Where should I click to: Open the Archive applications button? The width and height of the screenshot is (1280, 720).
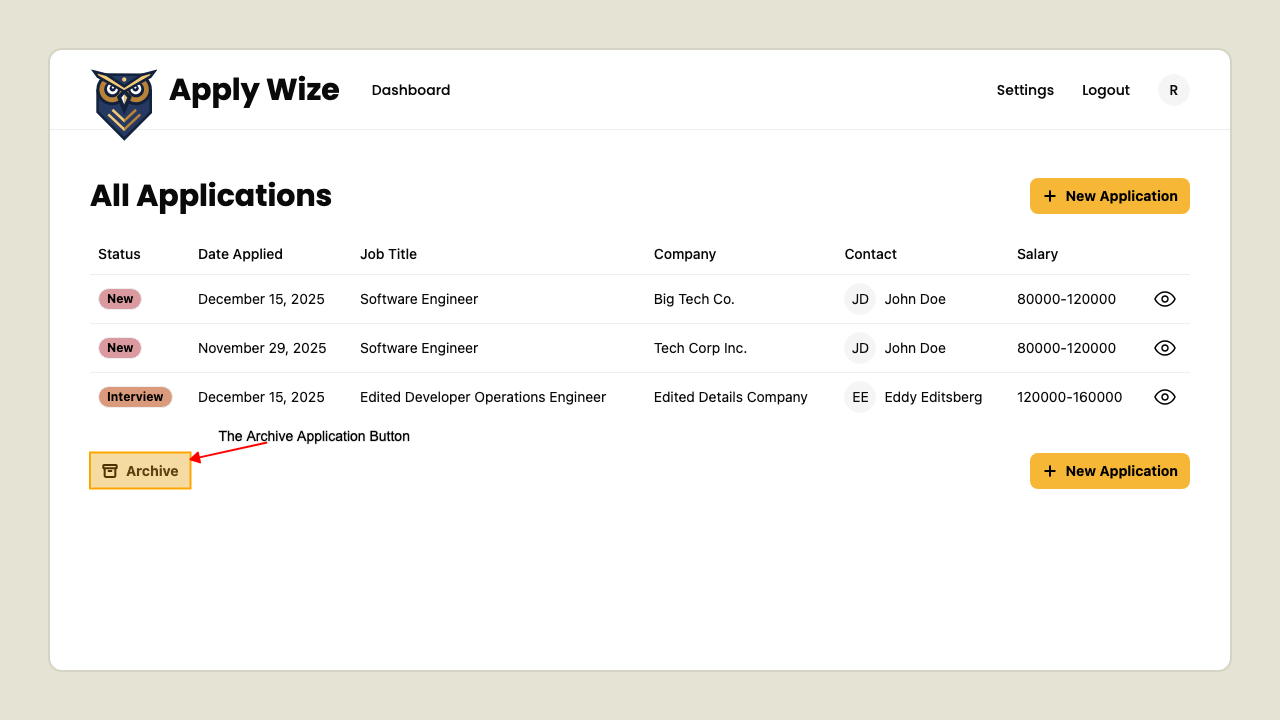pos(140,471)
